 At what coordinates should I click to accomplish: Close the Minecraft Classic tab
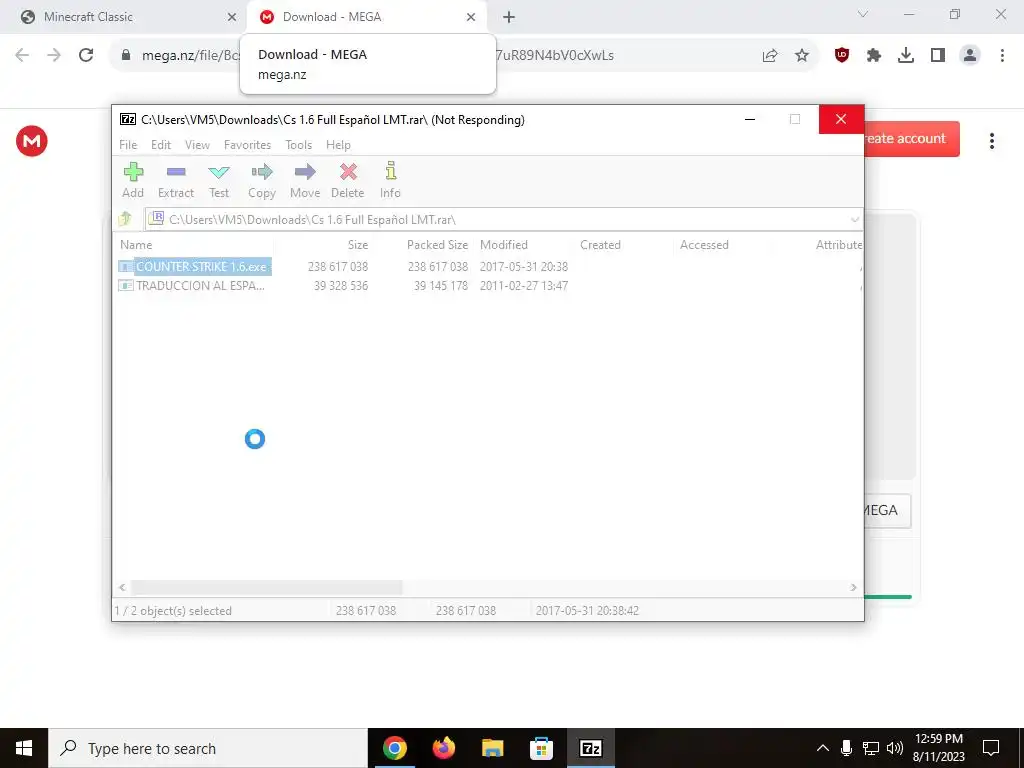pos(232,17)
